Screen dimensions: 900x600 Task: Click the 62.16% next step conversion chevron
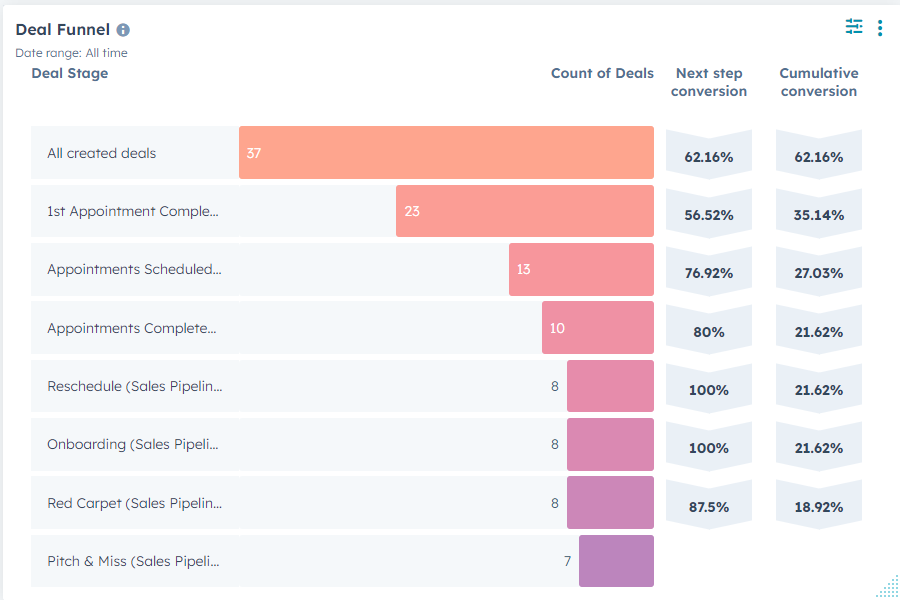pos(709,152)
